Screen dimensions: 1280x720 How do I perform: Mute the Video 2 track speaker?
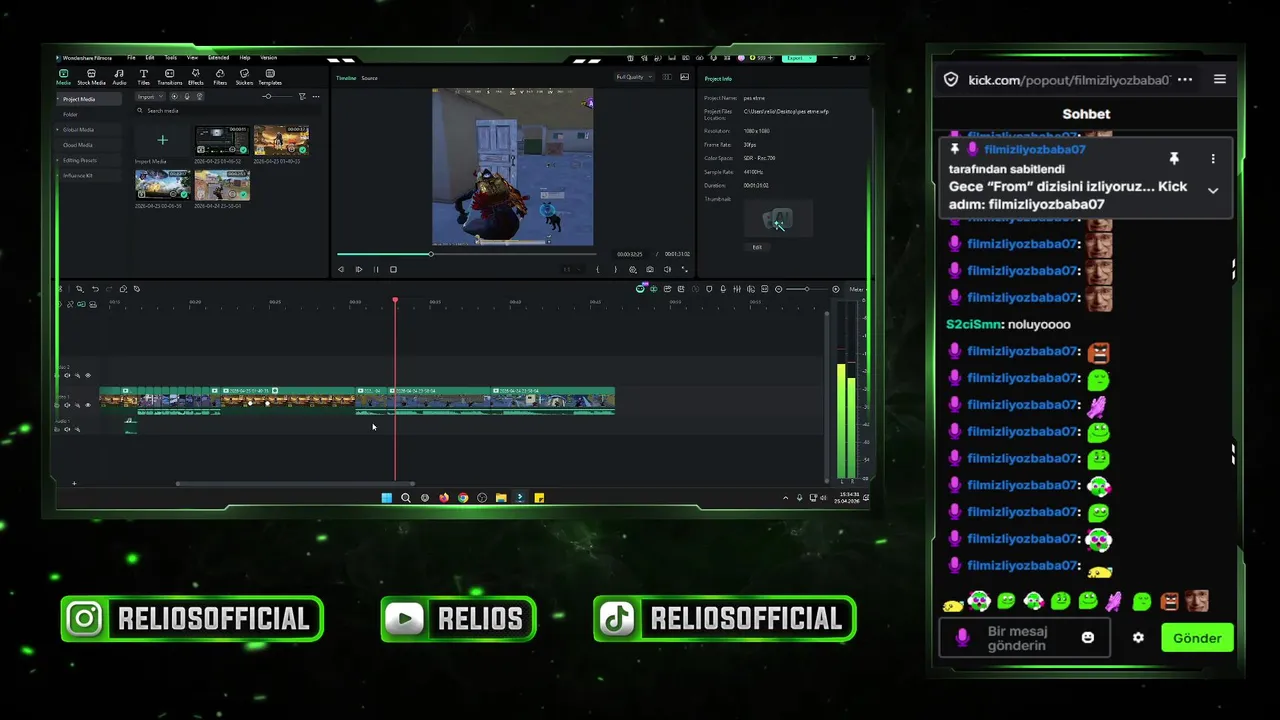67,375
